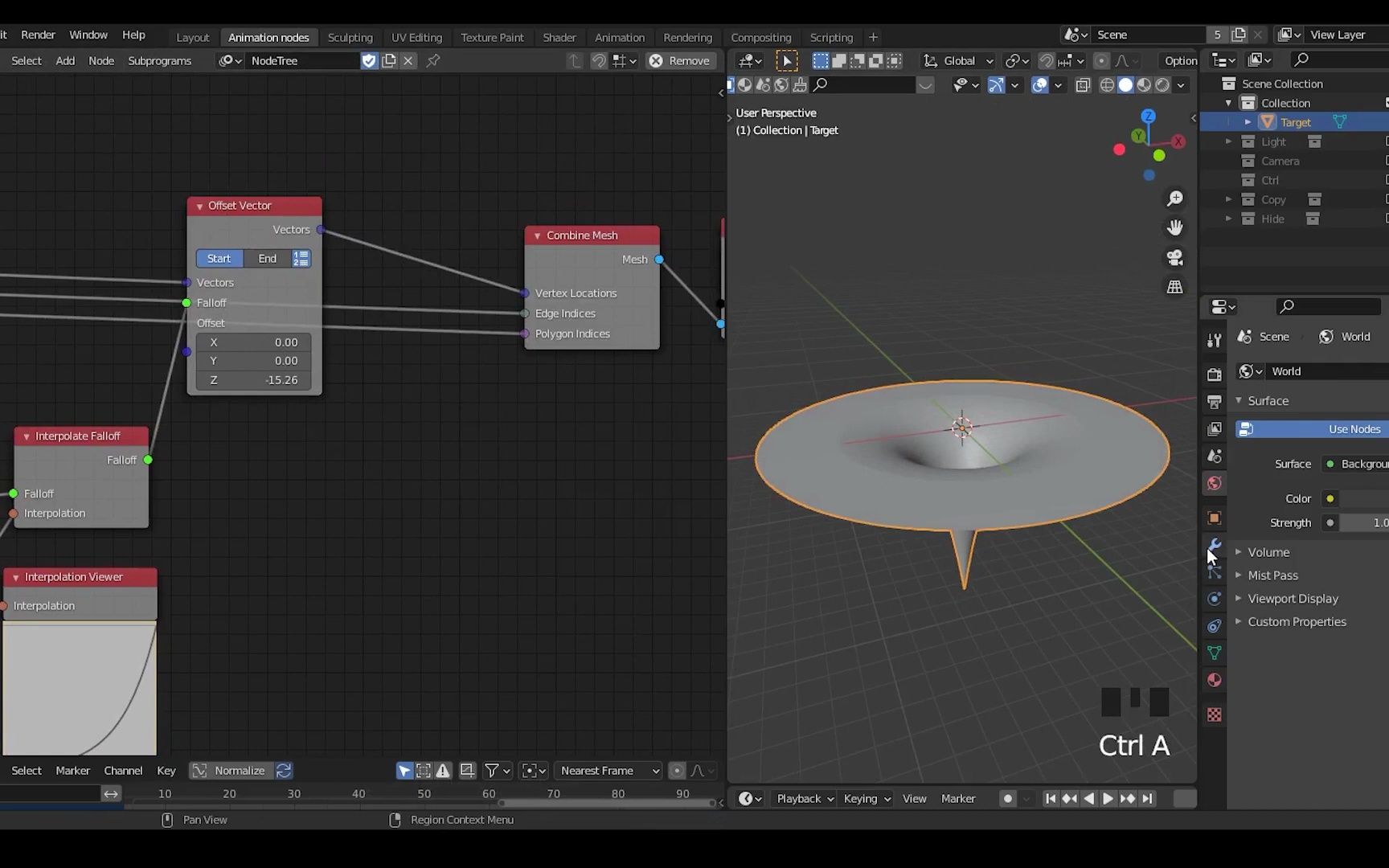Open the Animation nodes workspace tab
The image size is (1389, 868).
coord(269,37)
